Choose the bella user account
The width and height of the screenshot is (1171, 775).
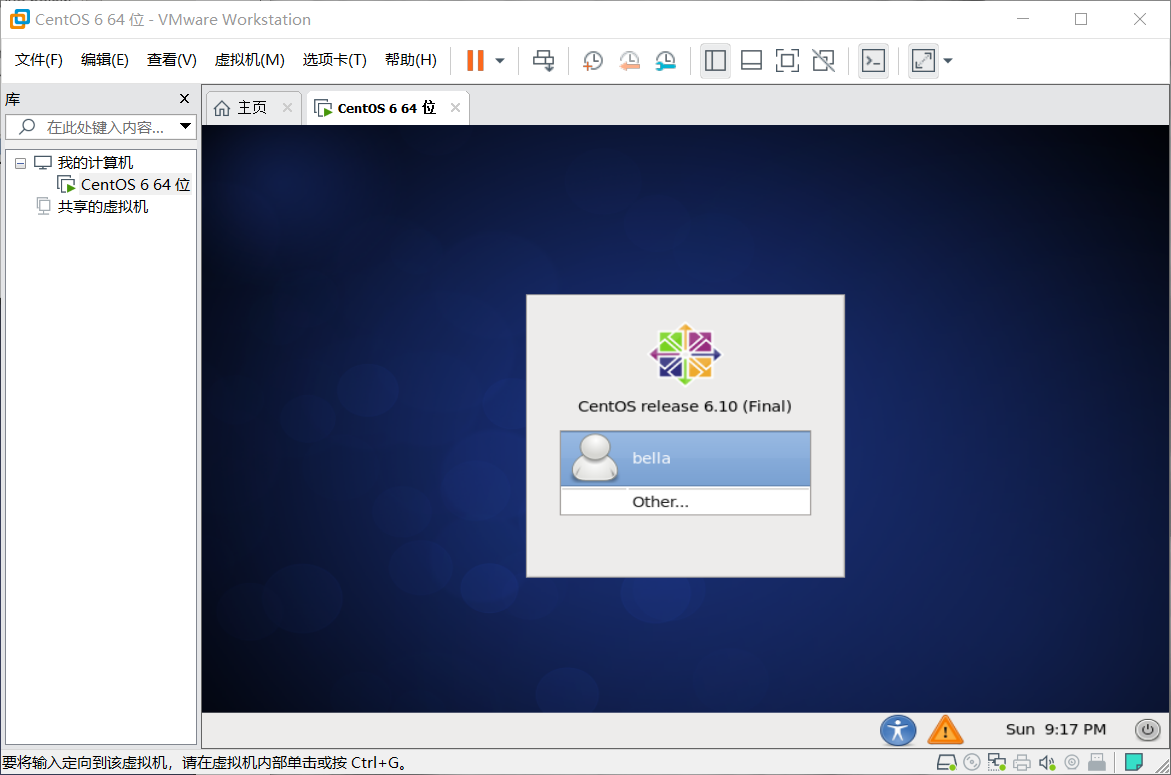click(686, 458)
